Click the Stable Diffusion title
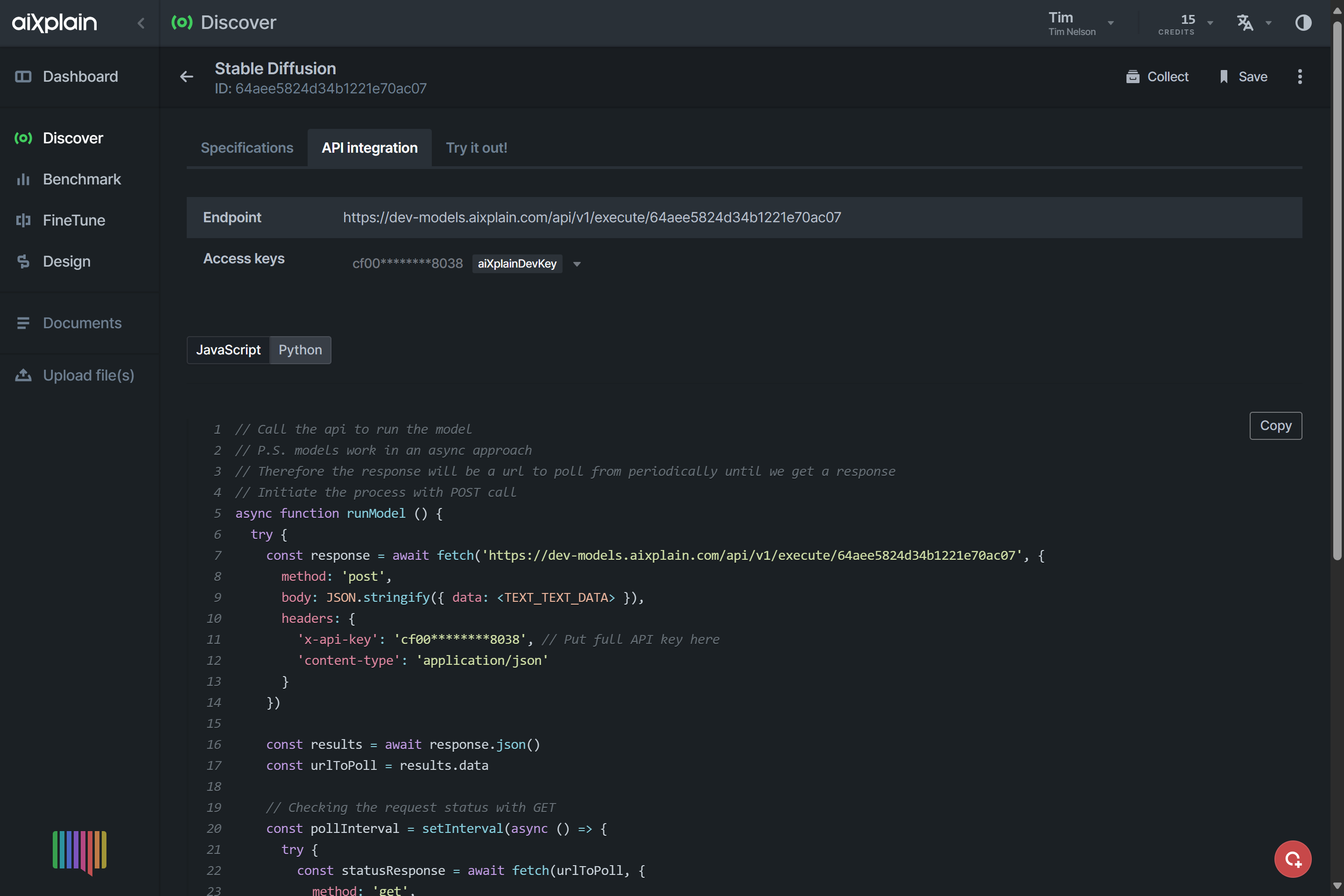Screen dimensions: 1344x896 click(x=275, y=69)
